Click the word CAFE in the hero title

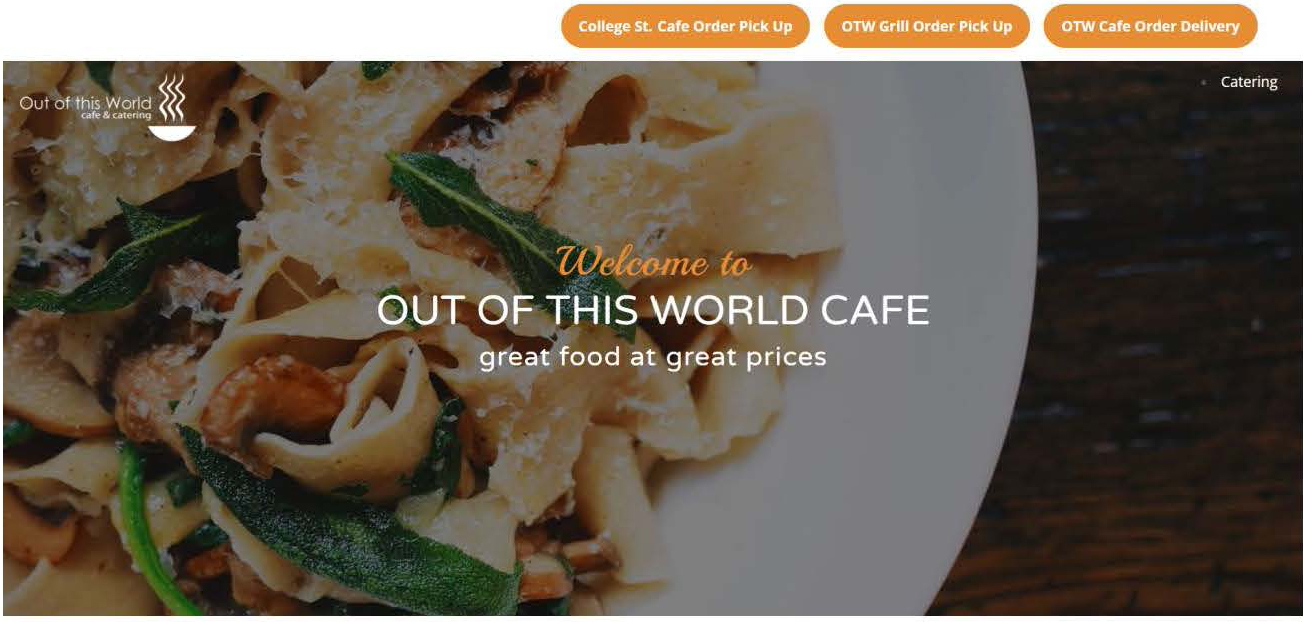[875, 310]
